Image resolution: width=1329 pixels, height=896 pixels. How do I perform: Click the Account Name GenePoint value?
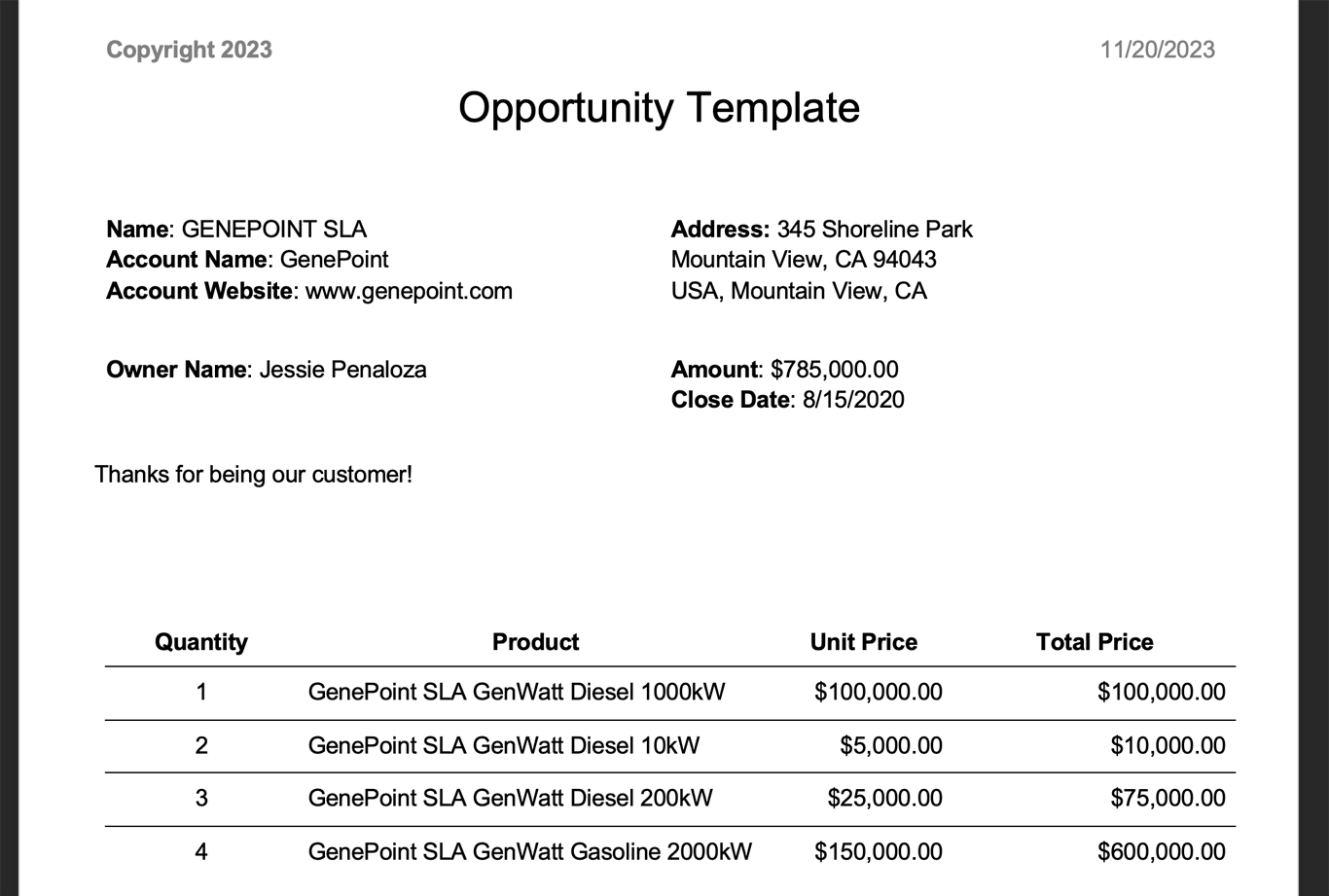pyautogui.click(x=334, y=260)
